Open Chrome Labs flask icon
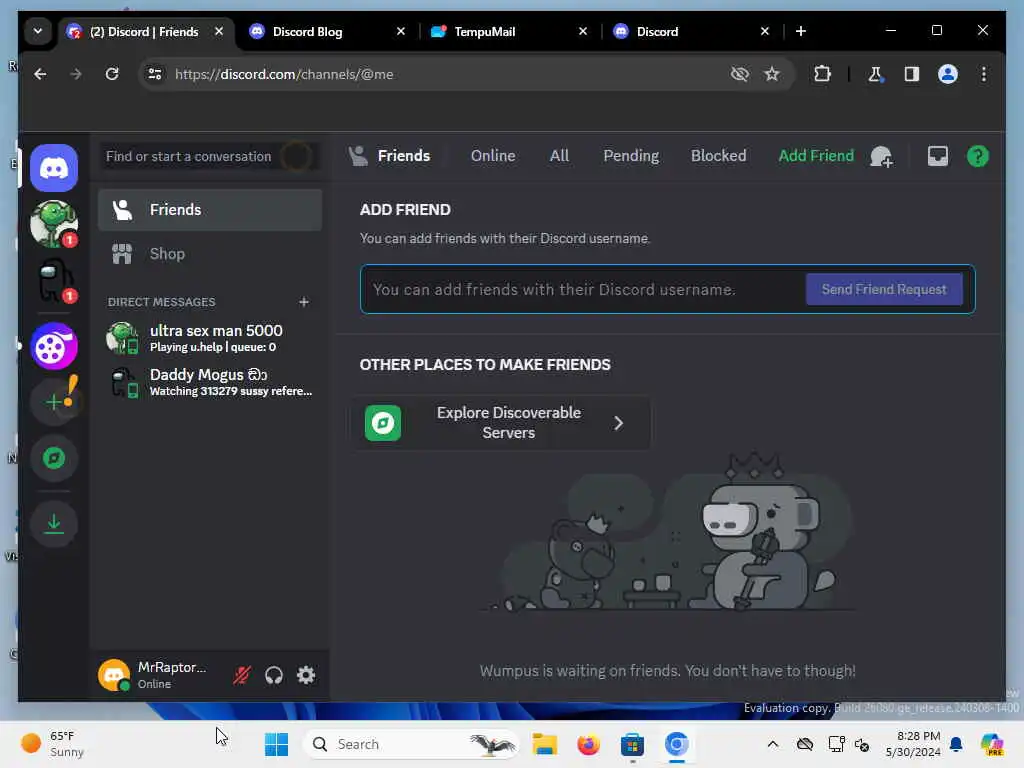Screen dimensions: 1024x768 point(875,74)
